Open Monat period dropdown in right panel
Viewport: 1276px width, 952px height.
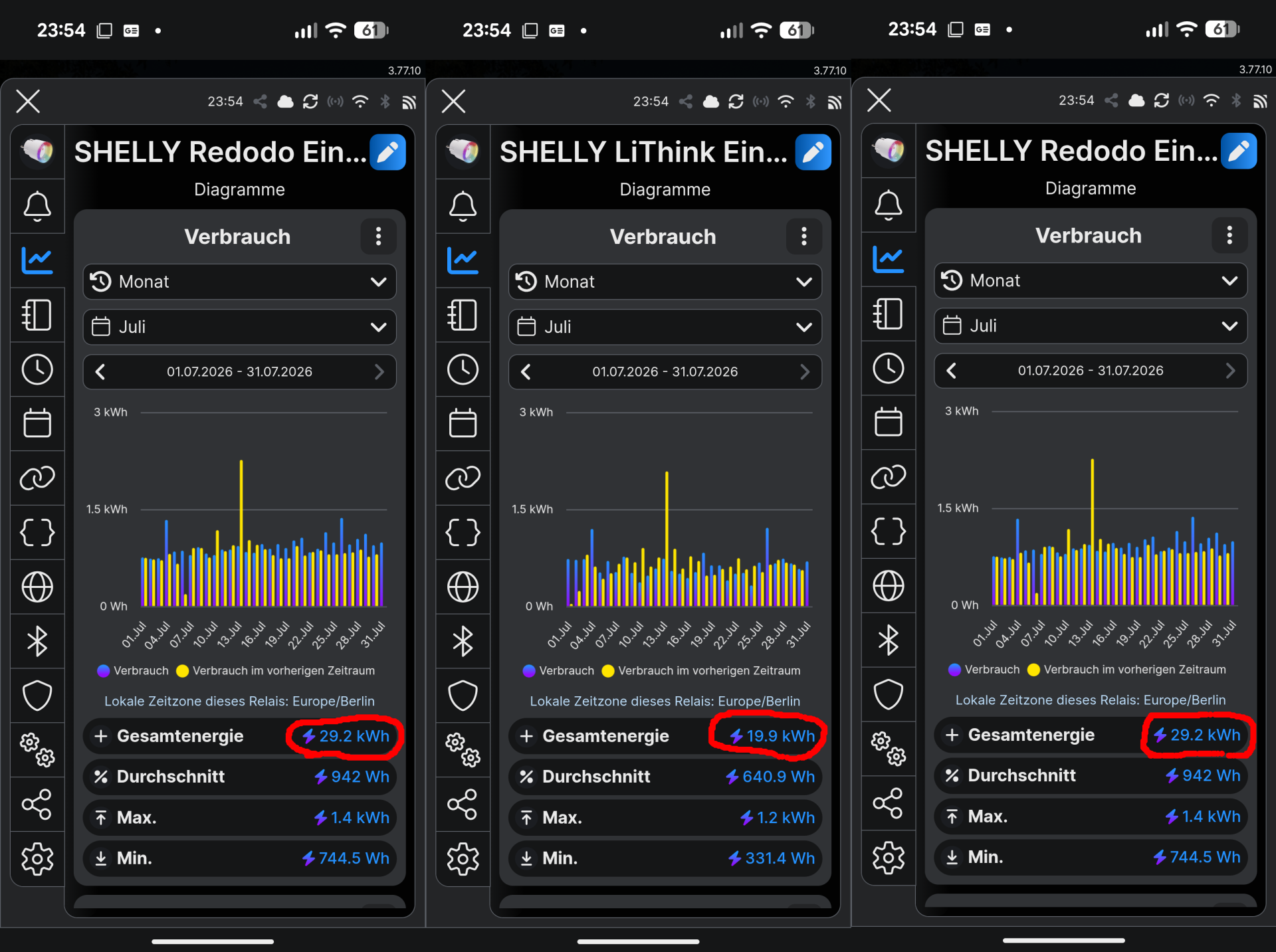1091,280
